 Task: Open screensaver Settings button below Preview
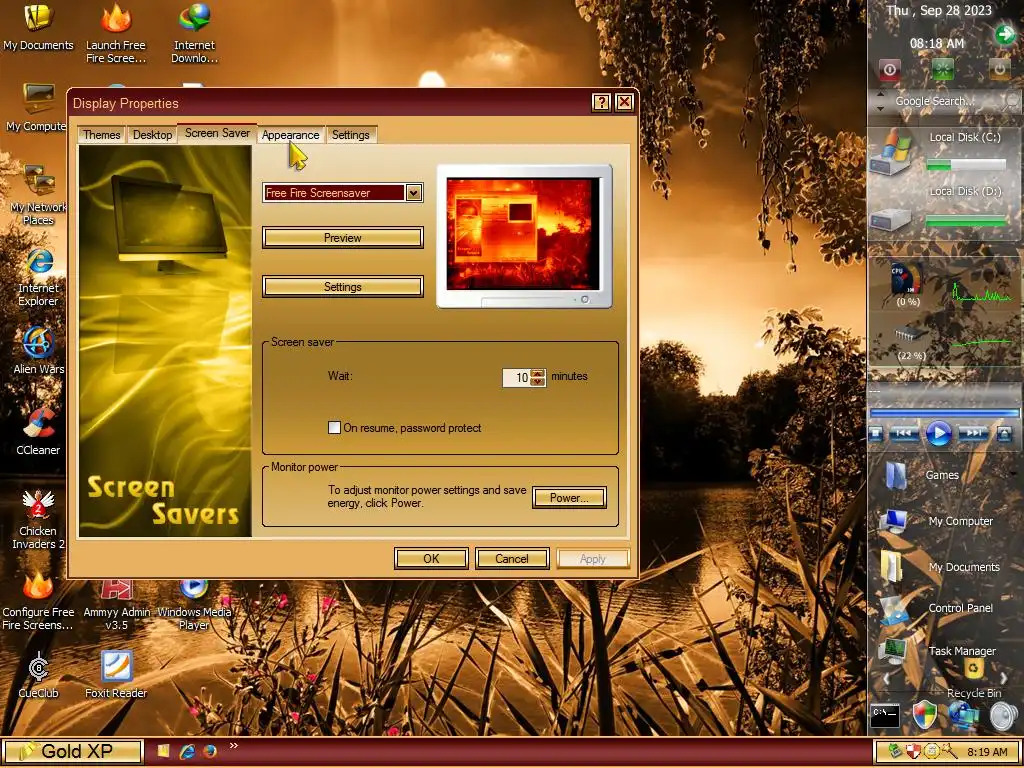(x=343, y=287)
